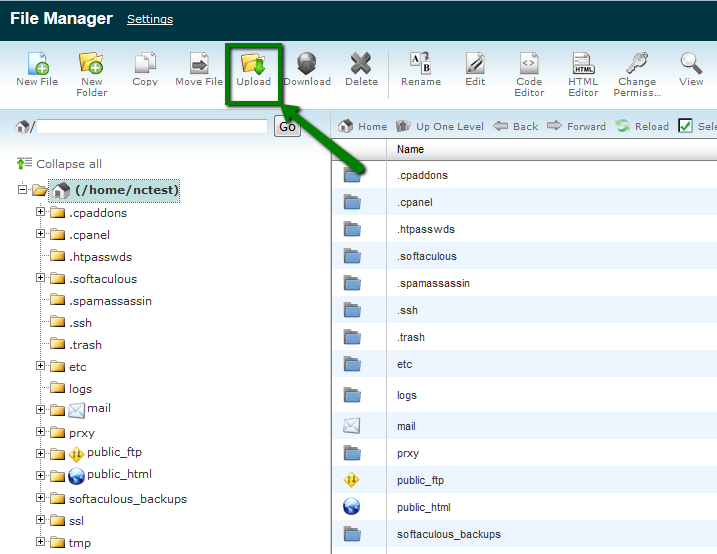Choose the Move File toolbar icon
This screenshot has width=717, height=554.
point(199,63)
